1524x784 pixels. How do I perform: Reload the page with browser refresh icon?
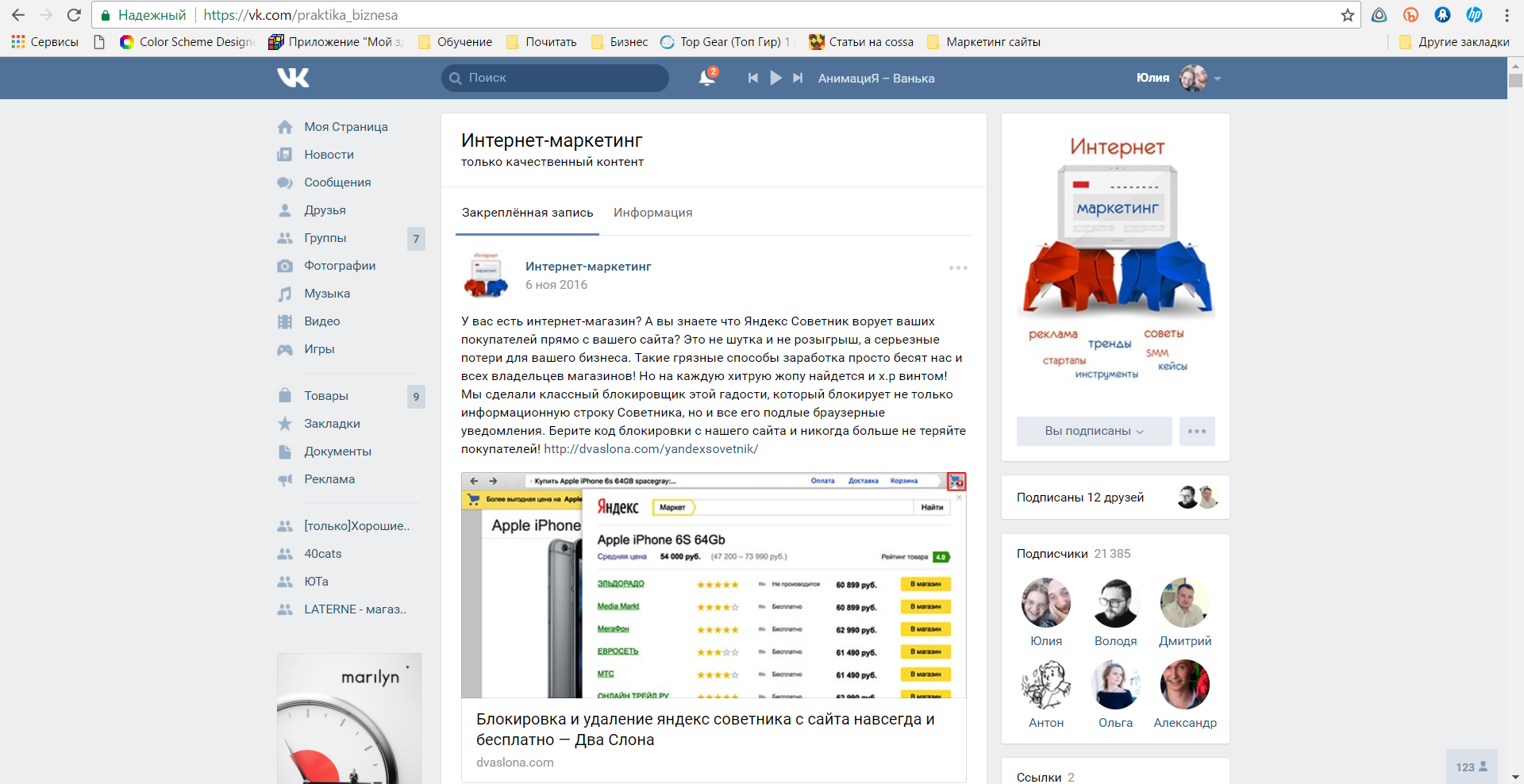(74, 15)
